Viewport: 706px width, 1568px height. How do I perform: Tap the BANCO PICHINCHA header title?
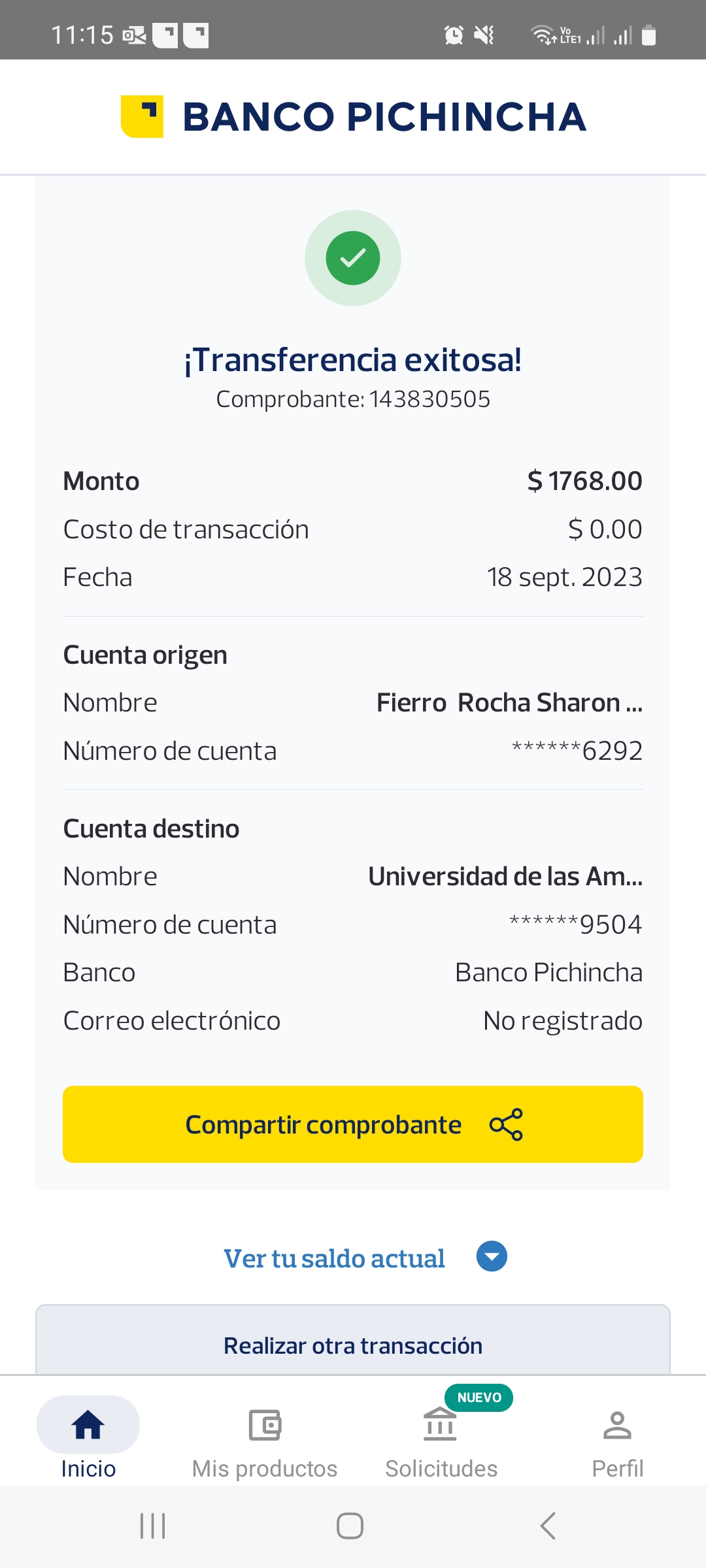(x=384, y=117)
